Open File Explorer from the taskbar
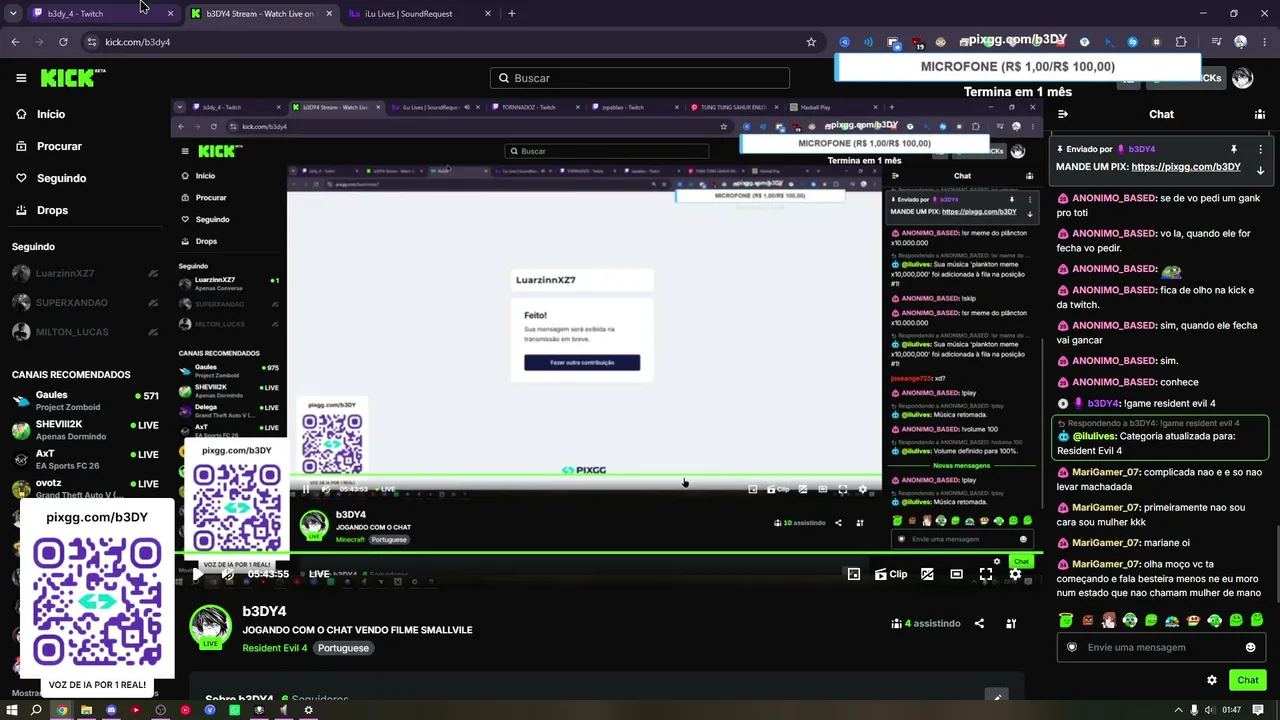The image size is (1280, 720). [x=86, y=710]
